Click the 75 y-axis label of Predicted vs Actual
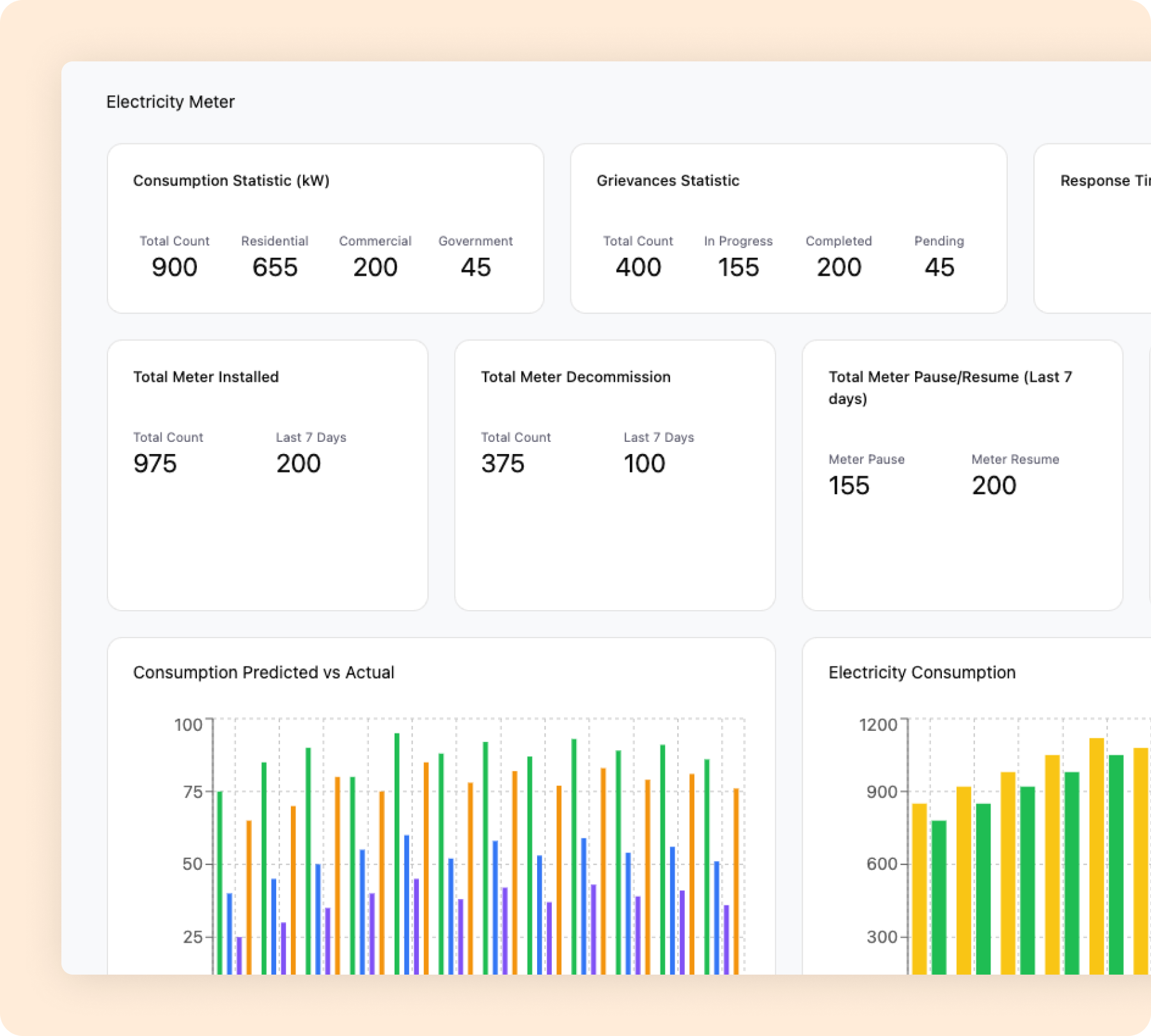1151x1036 pixels. (x=192, y=792)
